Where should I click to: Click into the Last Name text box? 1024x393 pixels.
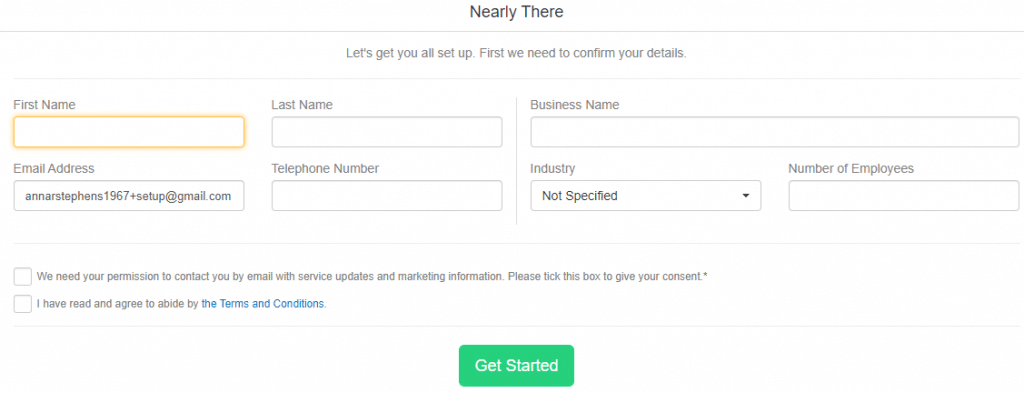click(x=387, y=132)
